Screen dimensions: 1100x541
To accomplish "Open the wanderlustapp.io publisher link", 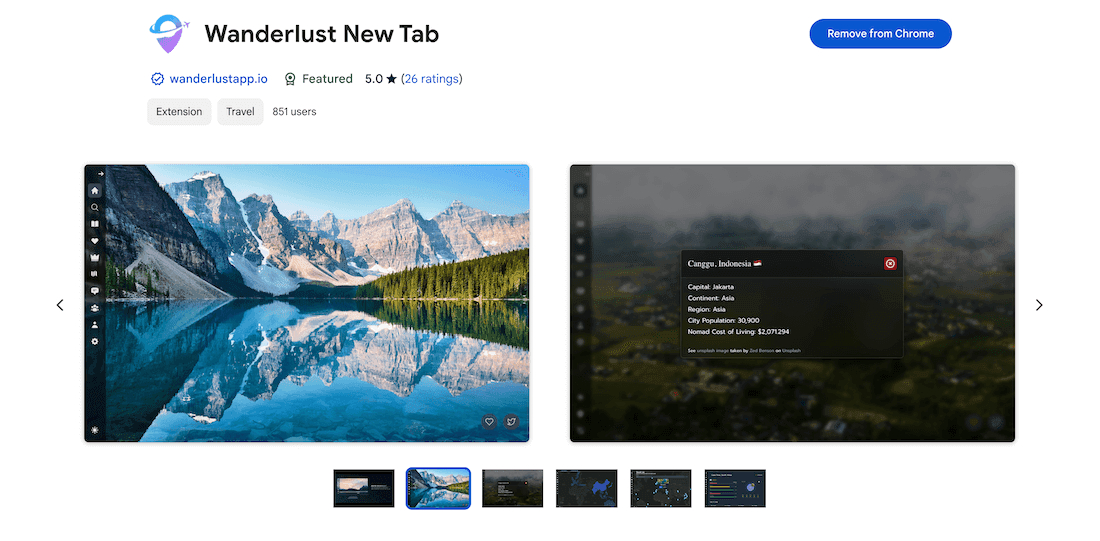I will [x=218, y=79].
